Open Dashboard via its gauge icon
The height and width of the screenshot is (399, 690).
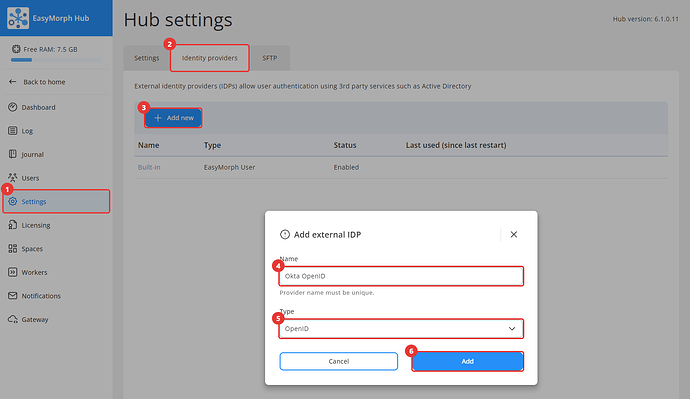pyautogui.click(x=13, y=107)
